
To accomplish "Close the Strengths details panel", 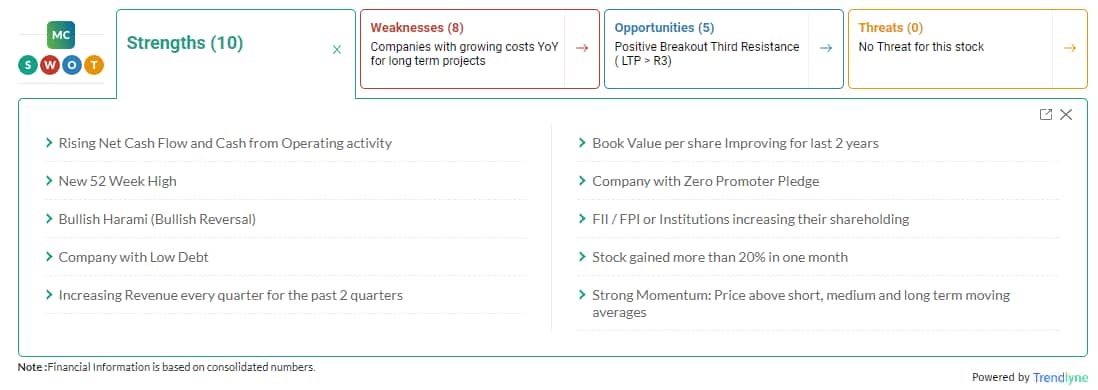I will click(1066, 115).
